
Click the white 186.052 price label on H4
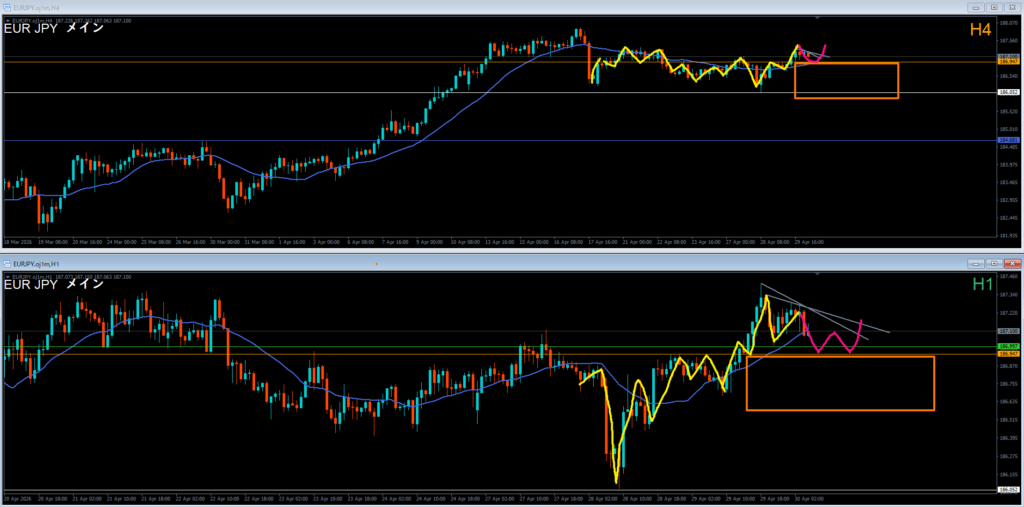tap(1008, 93)
